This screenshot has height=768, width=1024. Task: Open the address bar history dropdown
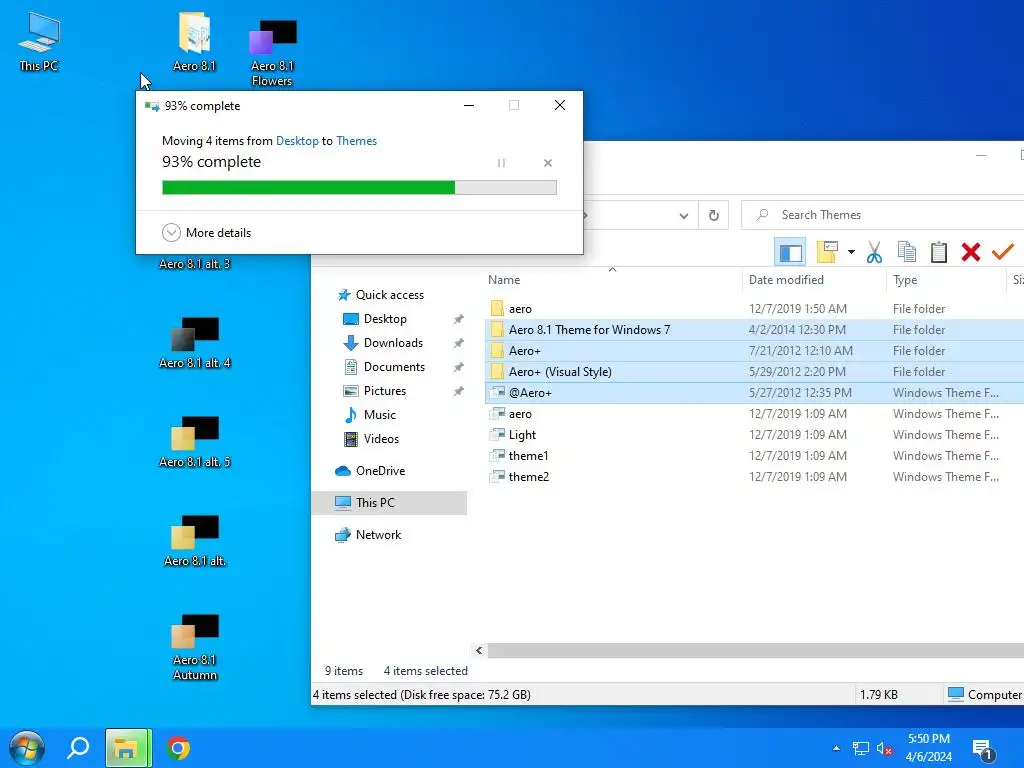point(683,216)
